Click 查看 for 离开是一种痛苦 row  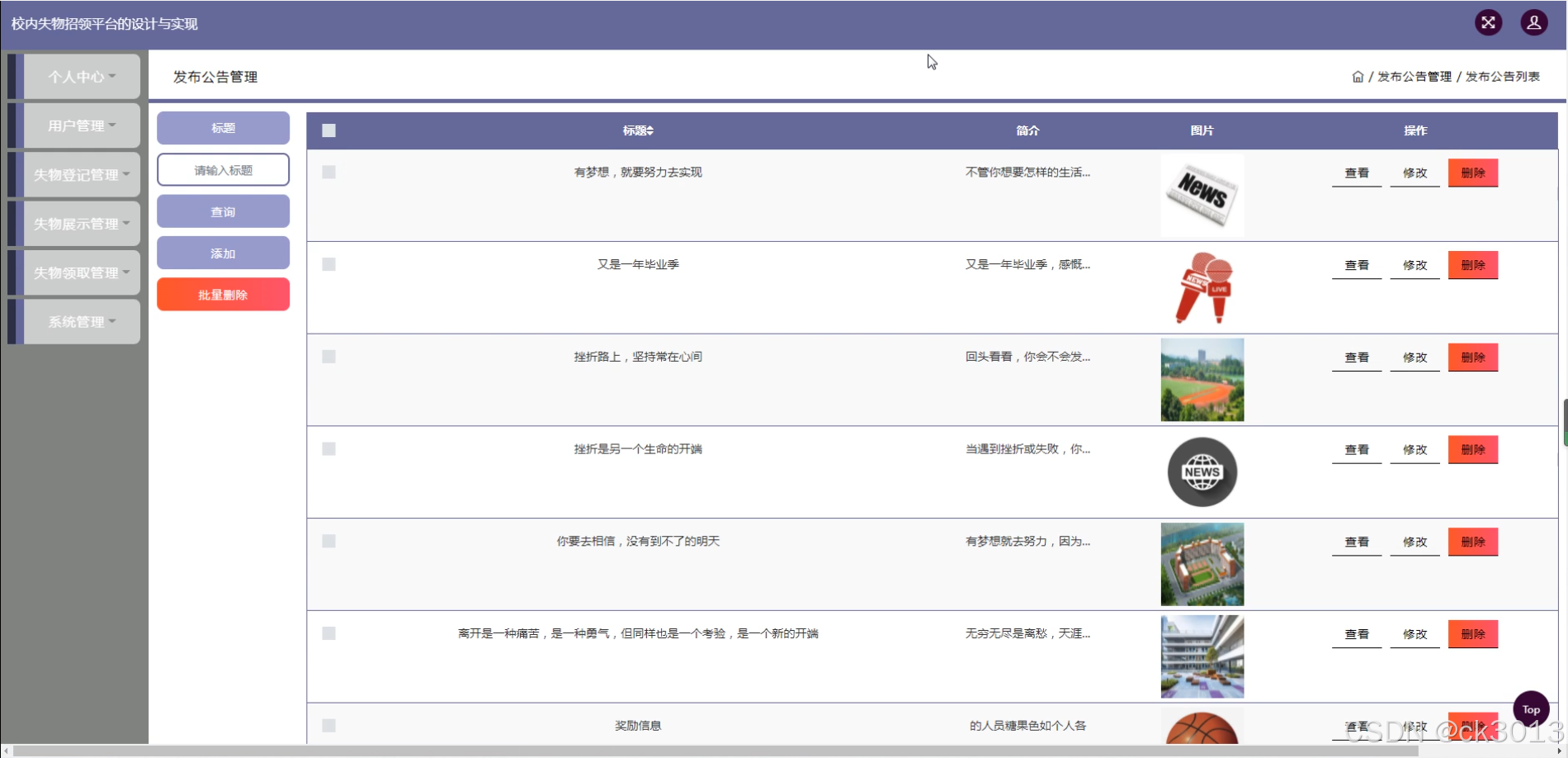[1357, 634]
